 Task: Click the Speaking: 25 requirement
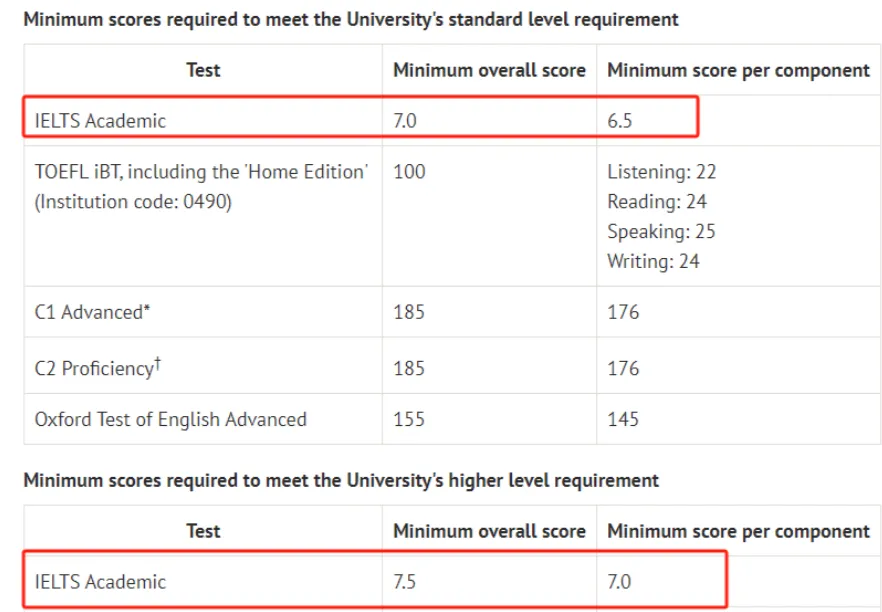(x=661, y=231)
